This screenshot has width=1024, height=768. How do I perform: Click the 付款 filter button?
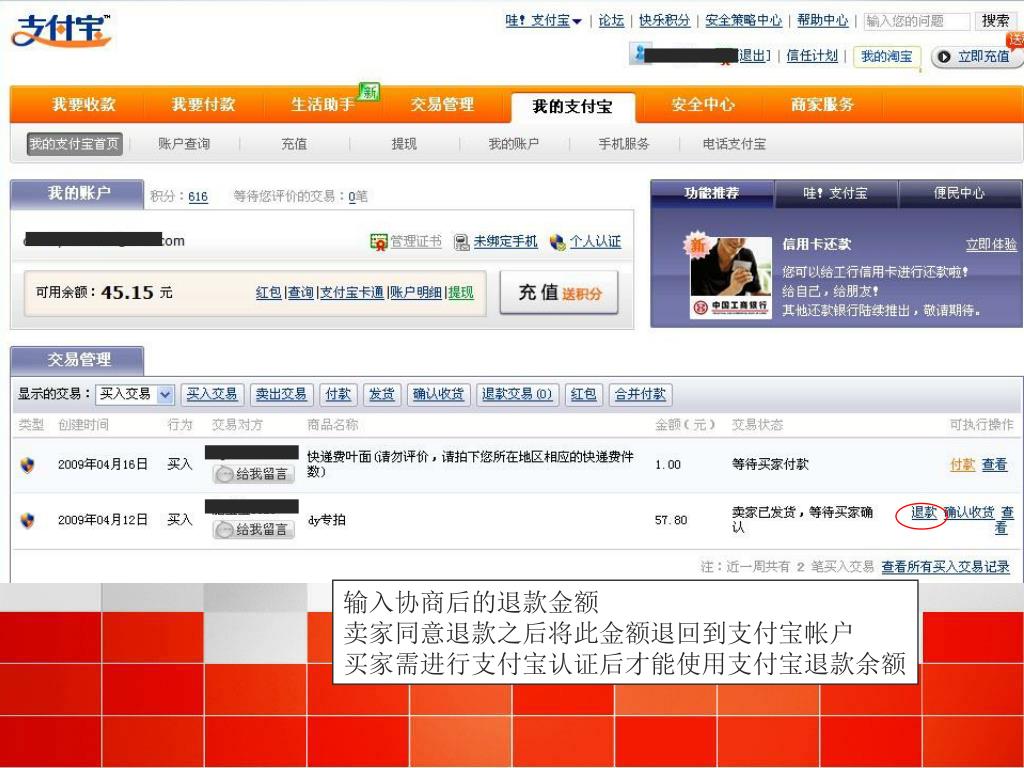pyautogui.click(x=338, y=394)
